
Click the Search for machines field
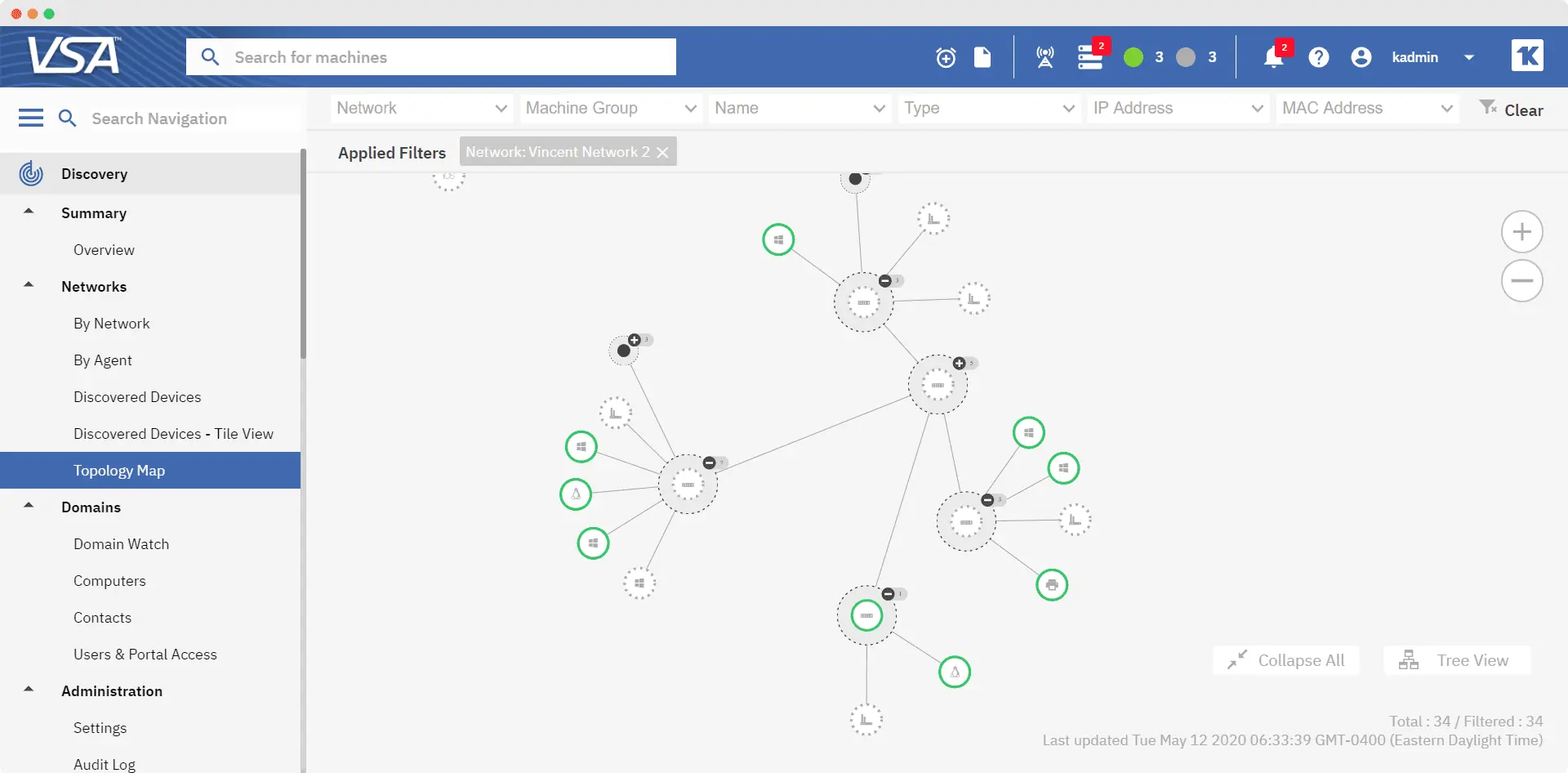pos(431,57)
